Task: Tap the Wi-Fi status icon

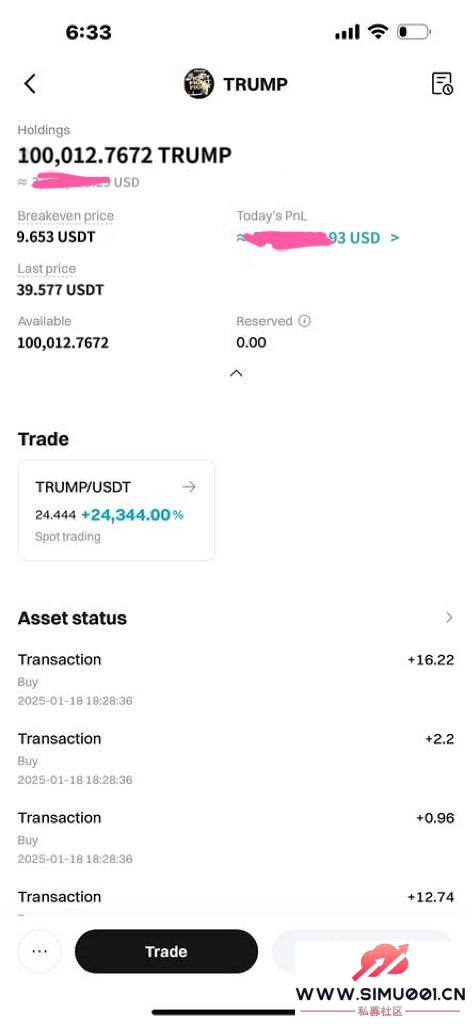Action: (x=378, y=31)
